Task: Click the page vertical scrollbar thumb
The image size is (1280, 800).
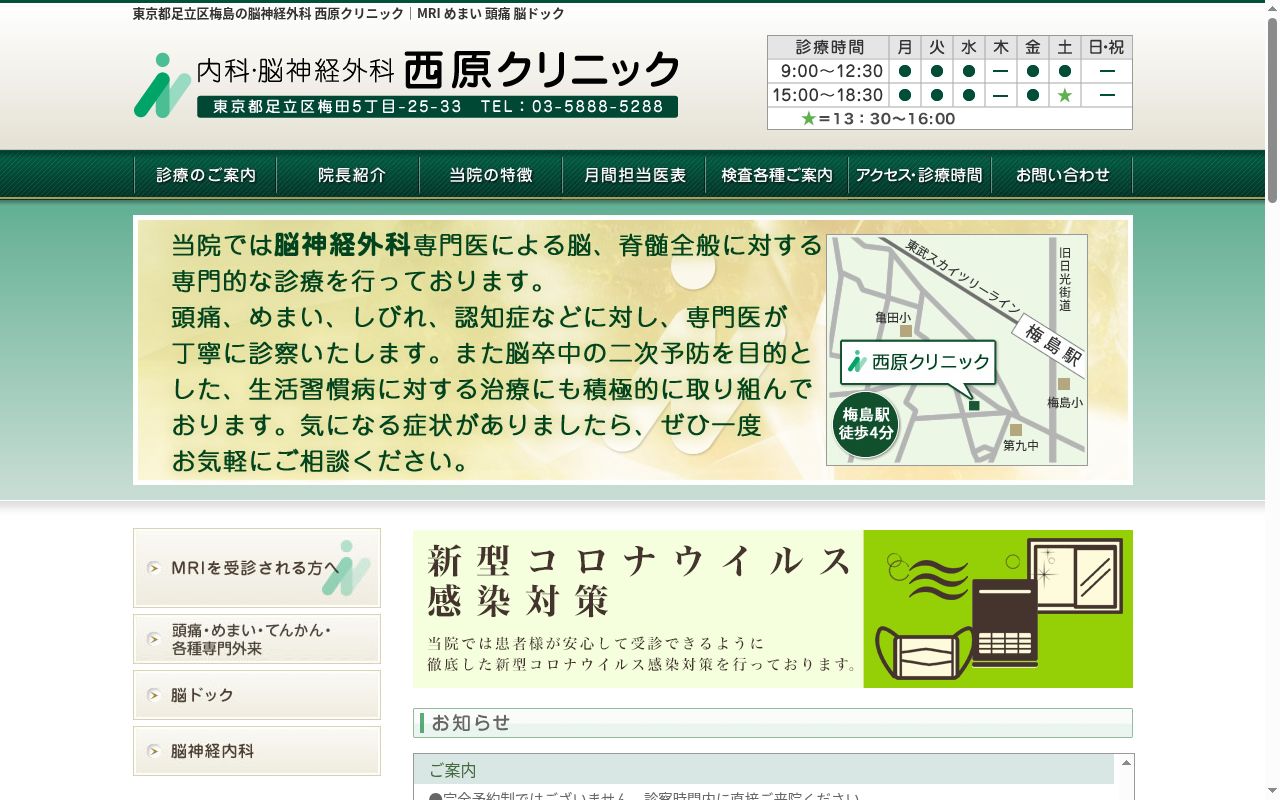Action: (1272, 110)
